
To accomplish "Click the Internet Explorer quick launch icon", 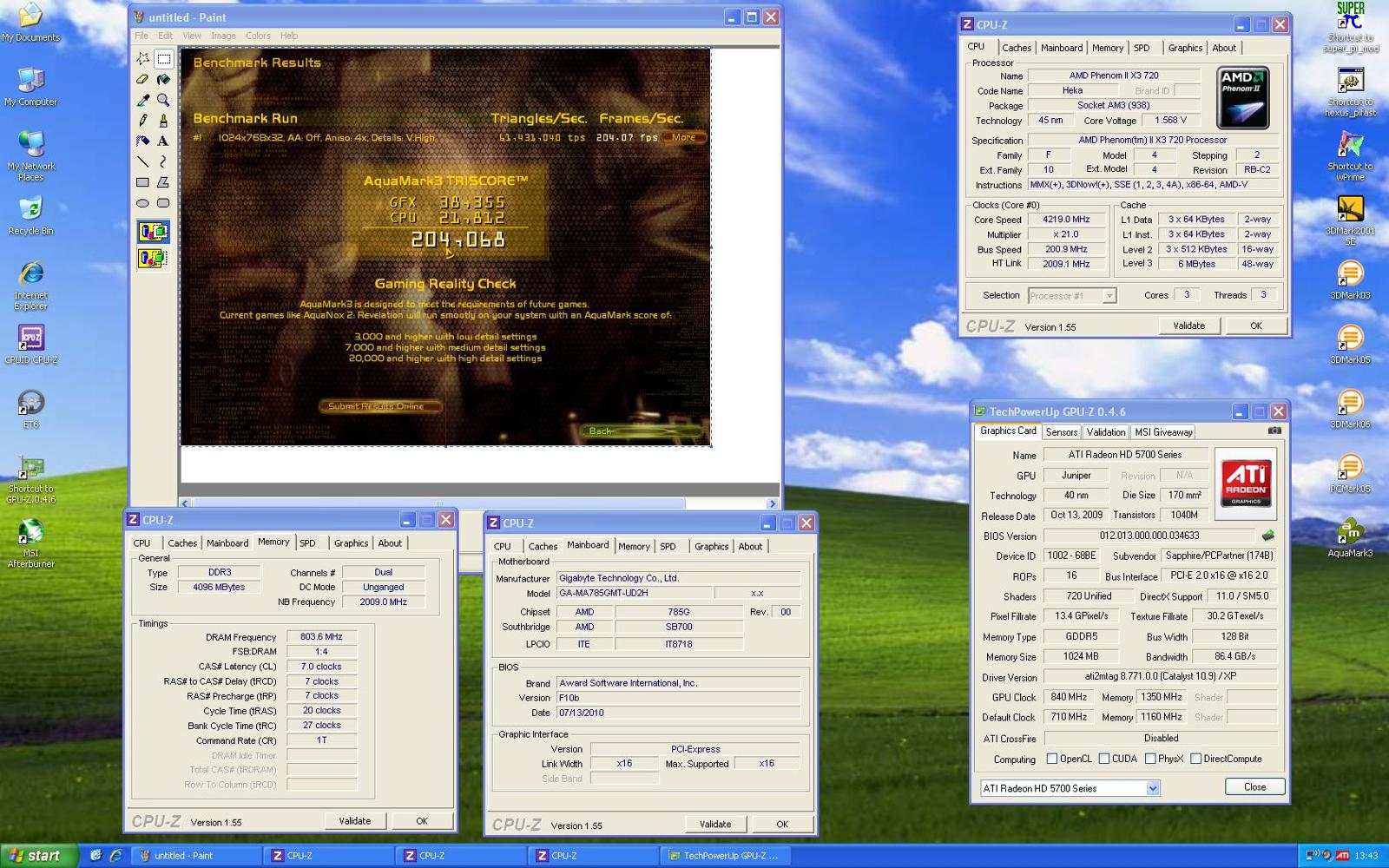I will (x=115, y=856).
